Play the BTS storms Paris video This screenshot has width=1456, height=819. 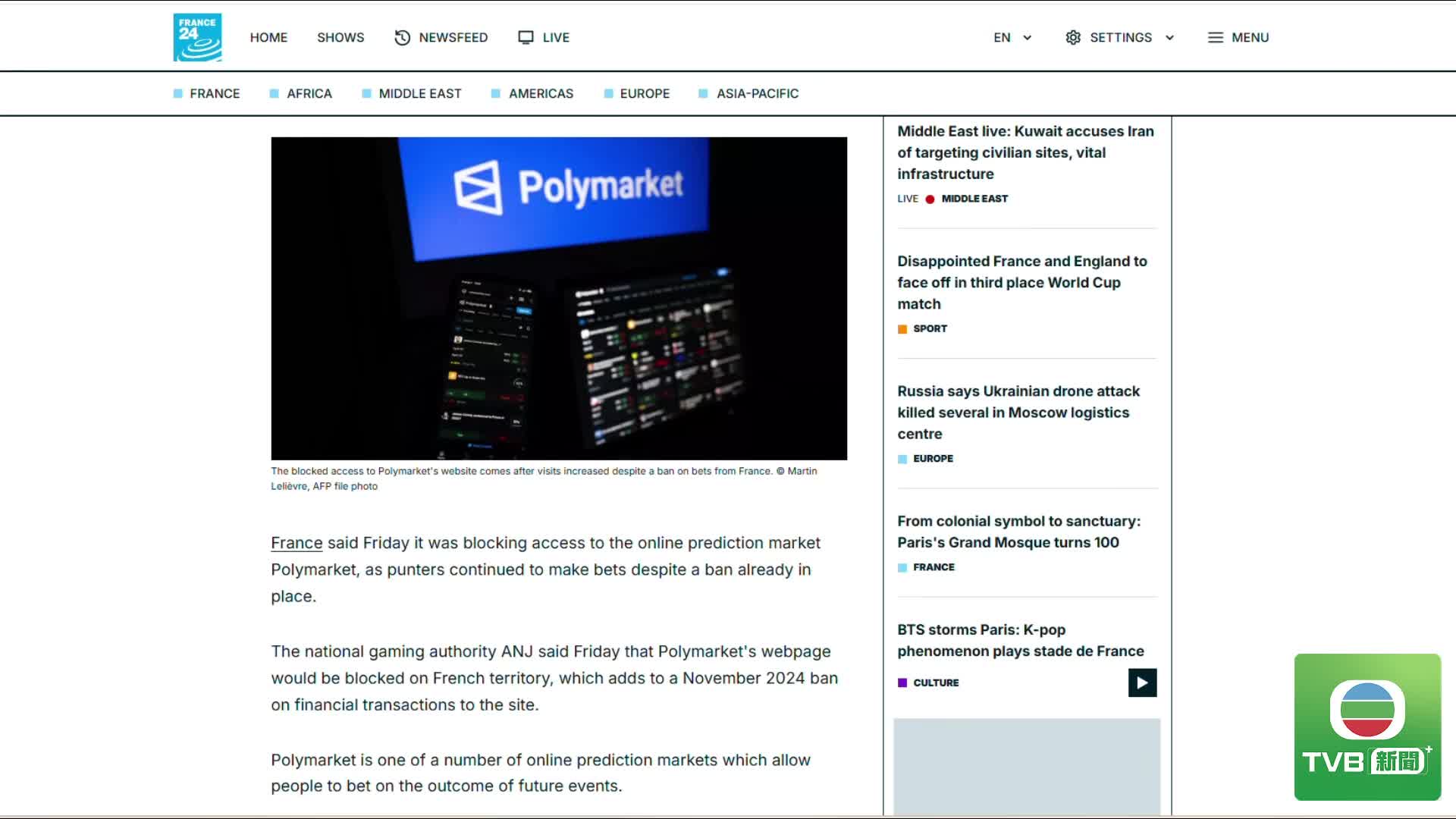[1142, 682]
